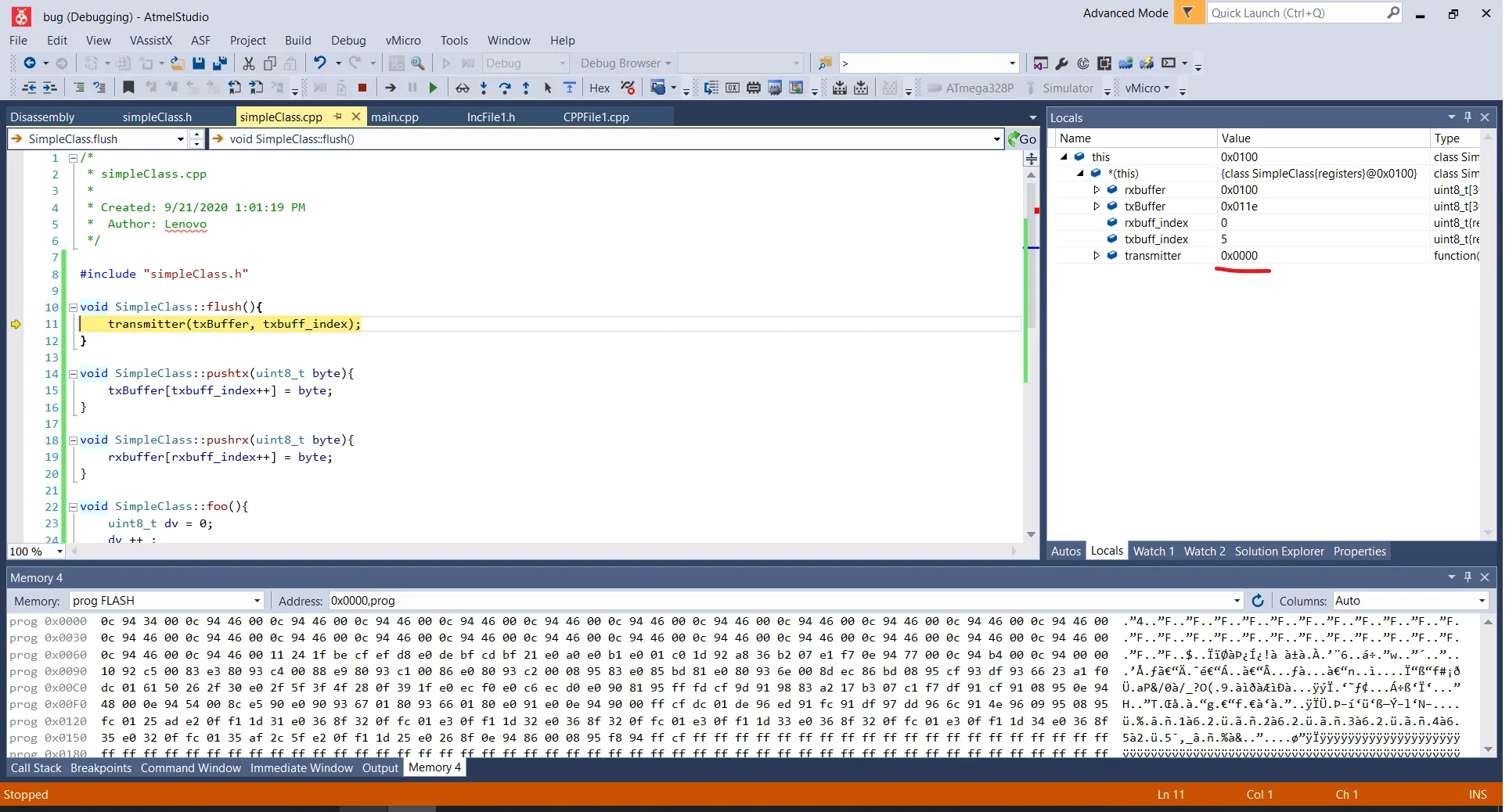Open the Debug menu
Screen dimensions: 1509x812
pyautogui.click(x=348, y=40)
